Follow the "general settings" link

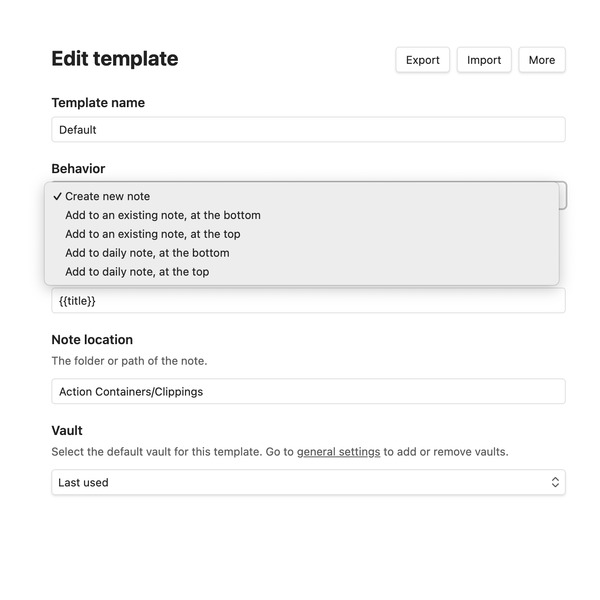[338, 452]
